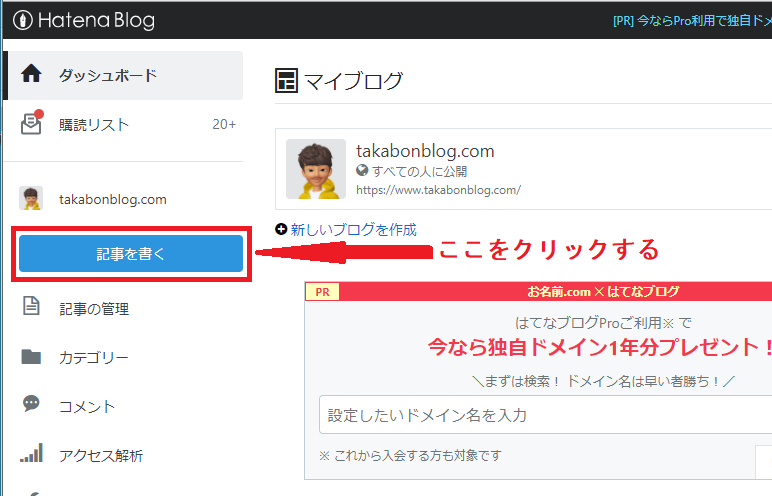Image resolution: width=772 pixels, height=496 pixels.
Task: Click the plus icon for new blog
Action: click(281, 229)
